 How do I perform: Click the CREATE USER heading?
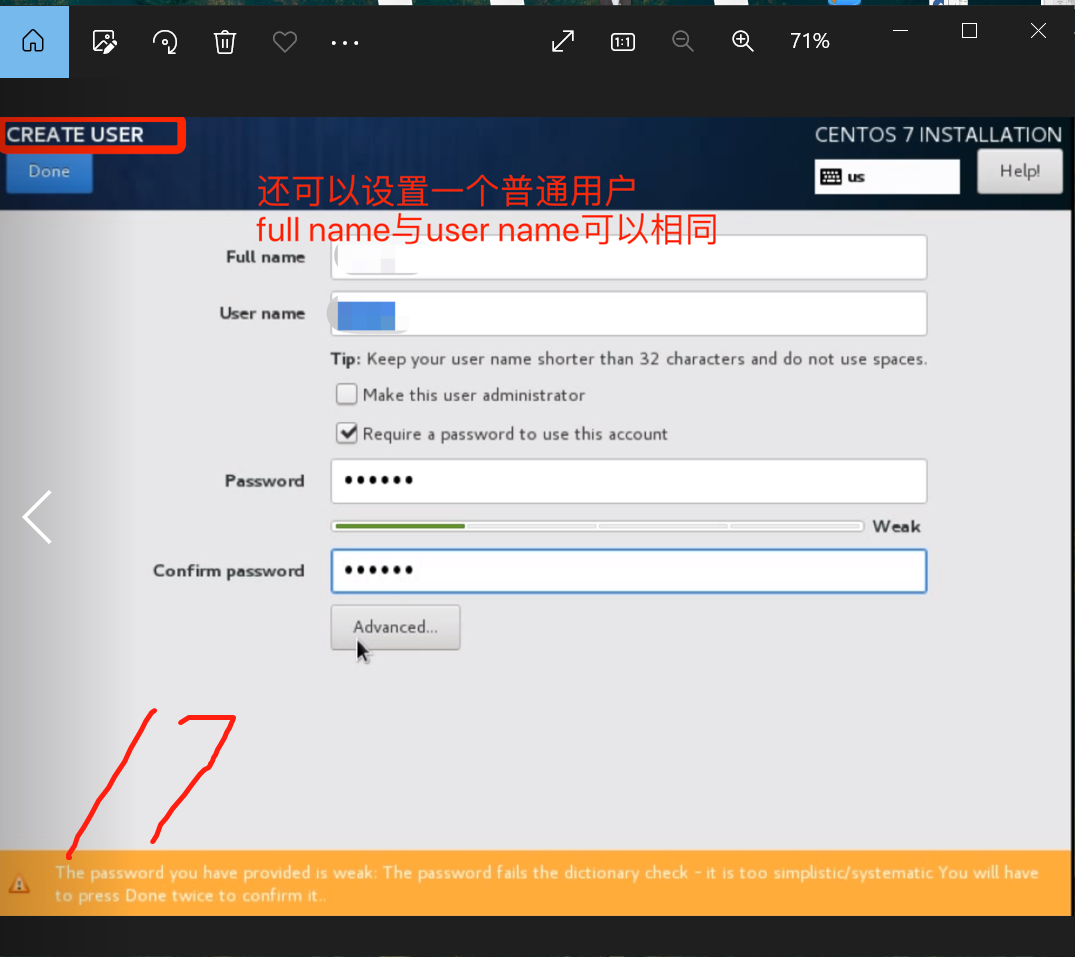point(75,134)
